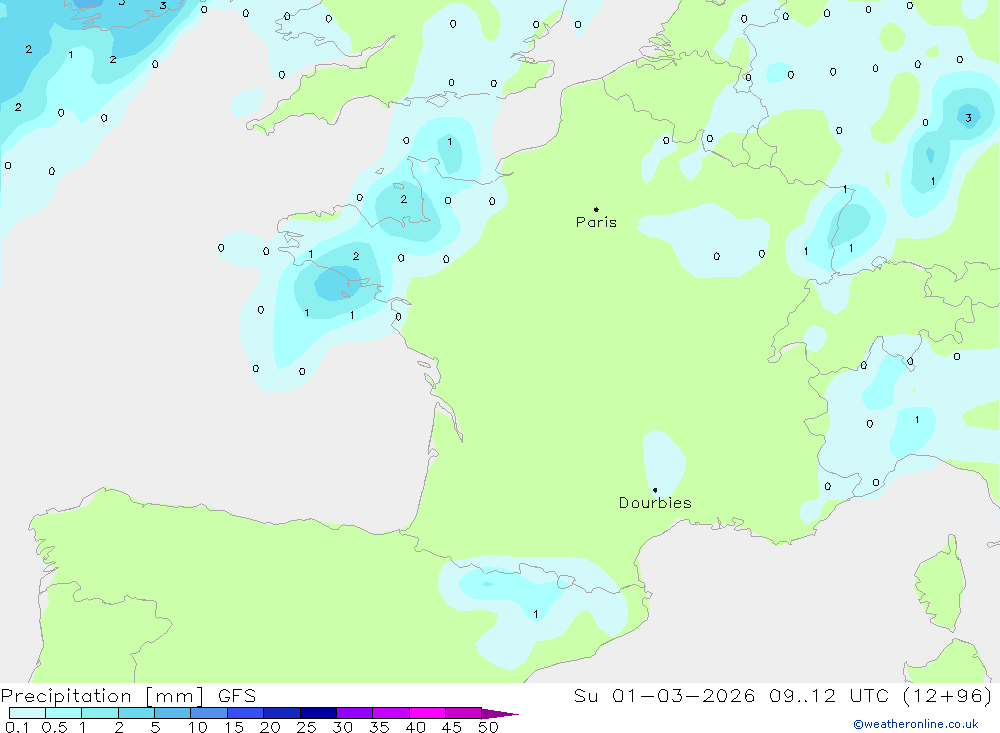Select the 40–45 mm legend swatch
This screenshot has height=733, width=1000.
(x=427, y=713)
